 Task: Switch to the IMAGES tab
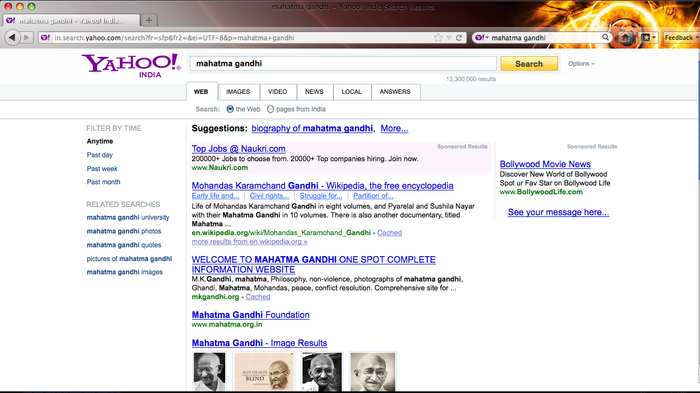coord(238,92)
